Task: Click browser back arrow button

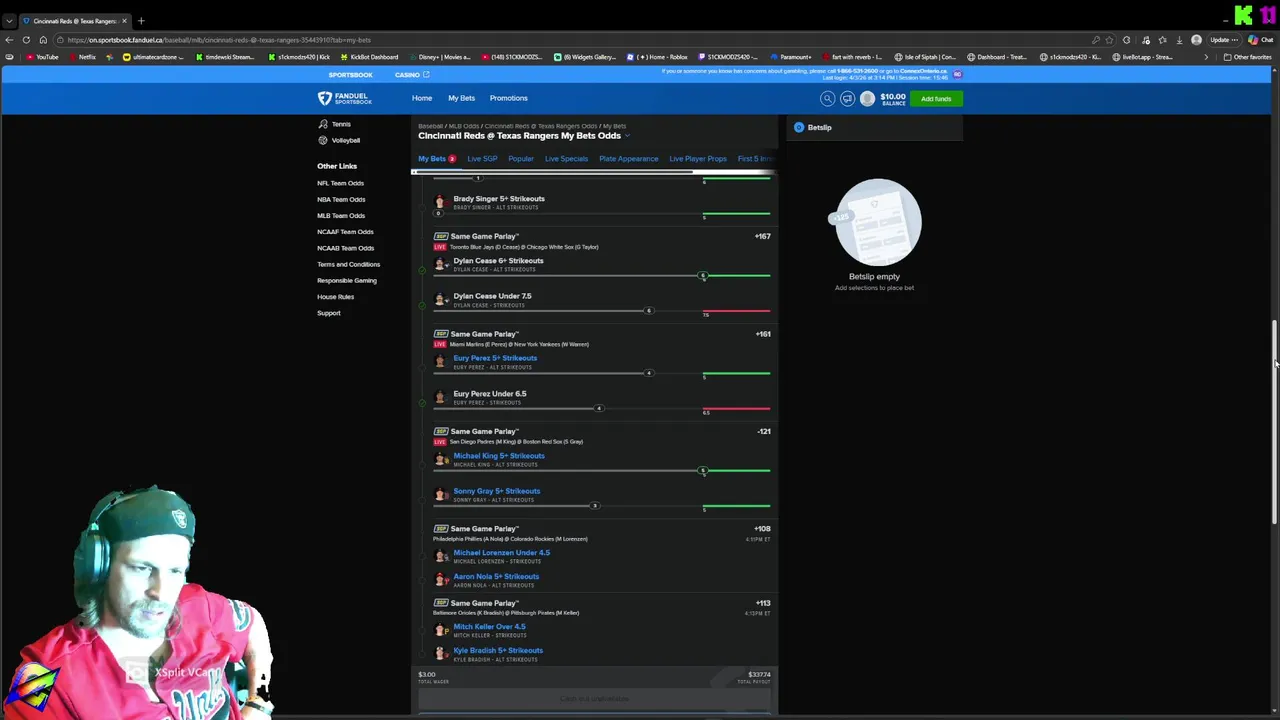Action: 10,40
